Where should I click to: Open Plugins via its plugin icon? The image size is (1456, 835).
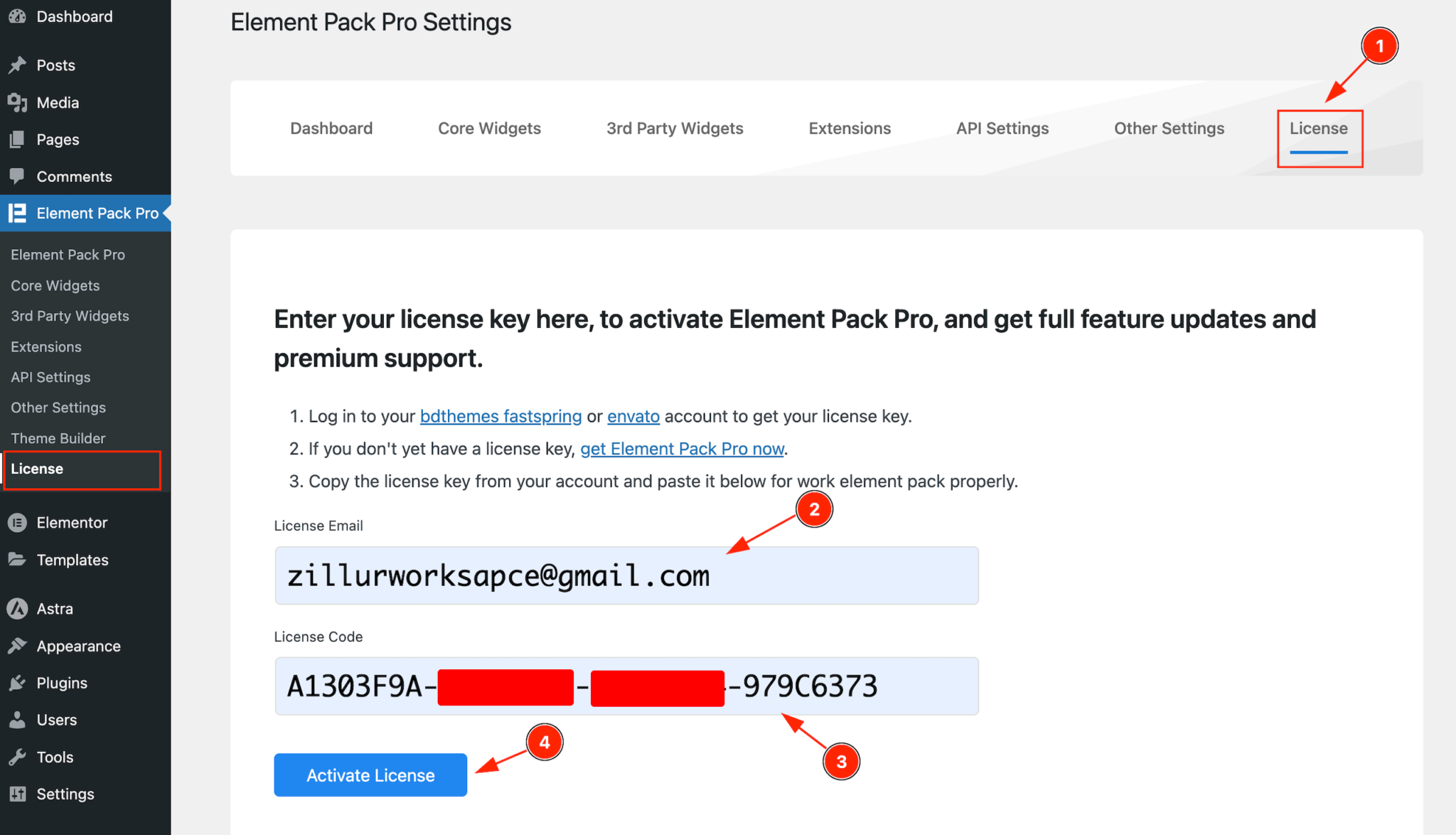pyautogui.click(x=17, y=683)
